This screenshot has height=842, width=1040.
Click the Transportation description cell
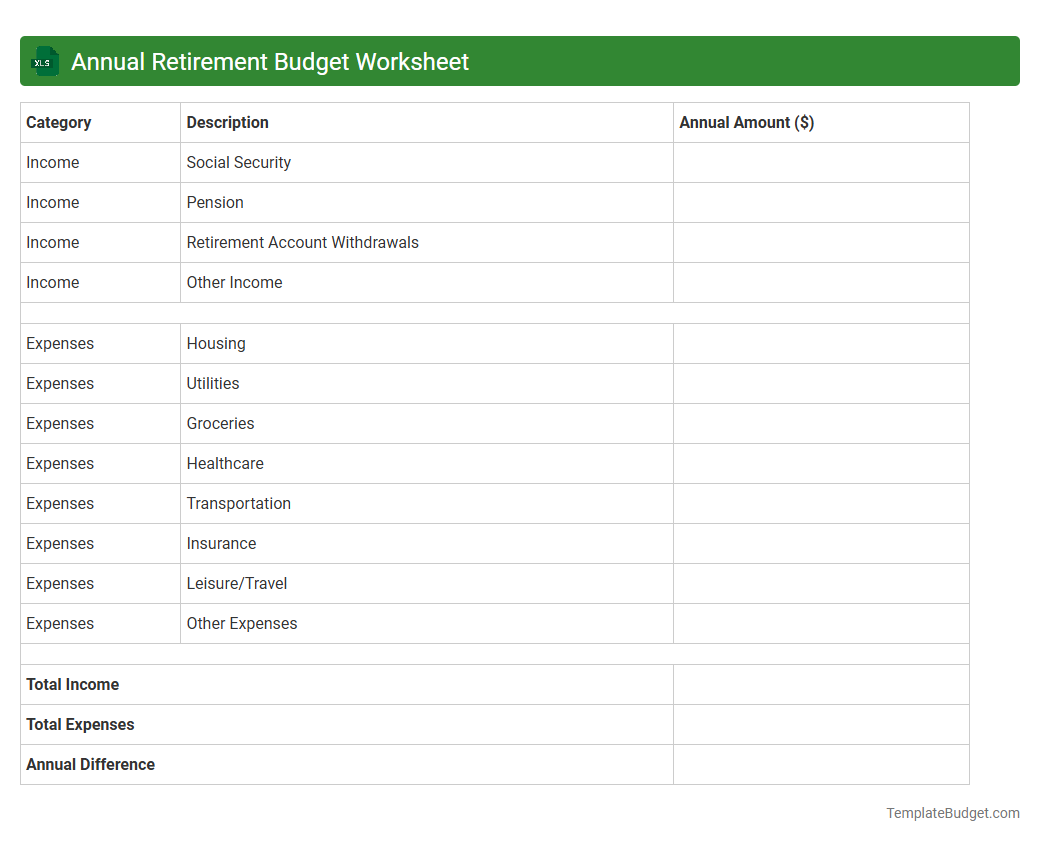pos(239,503)
